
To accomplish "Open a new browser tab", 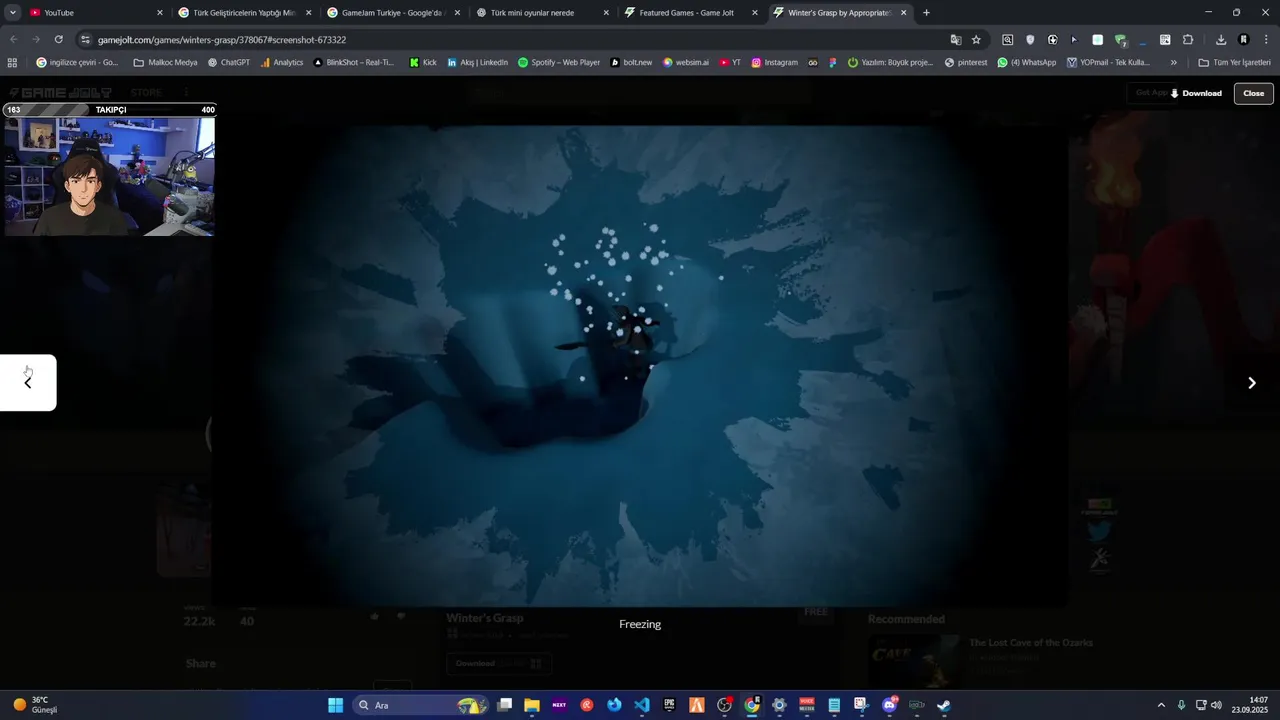I will point(926,13).
